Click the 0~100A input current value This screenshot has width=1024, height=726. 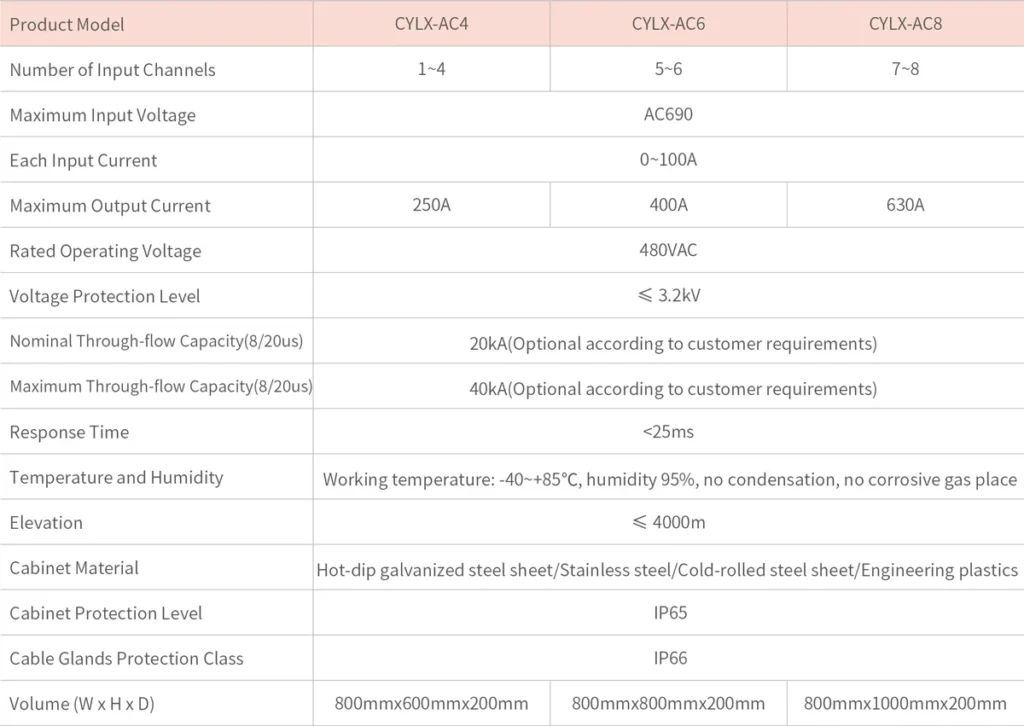[668, 160]
